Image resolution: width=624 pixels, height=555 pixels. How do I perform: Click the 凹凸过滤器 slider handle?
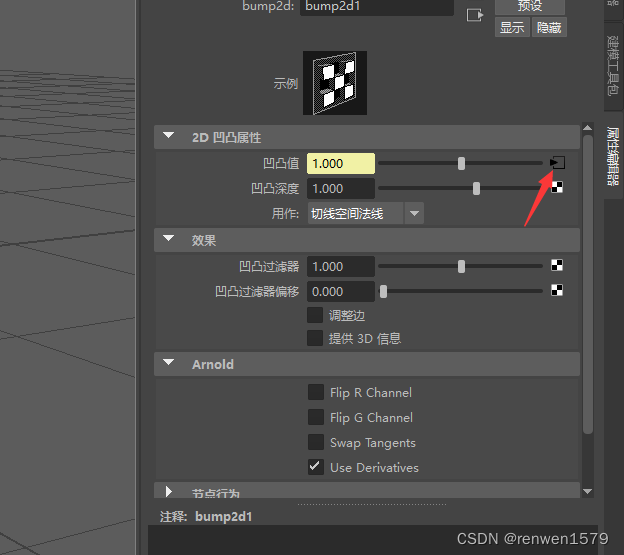click(x=461, y=266)
